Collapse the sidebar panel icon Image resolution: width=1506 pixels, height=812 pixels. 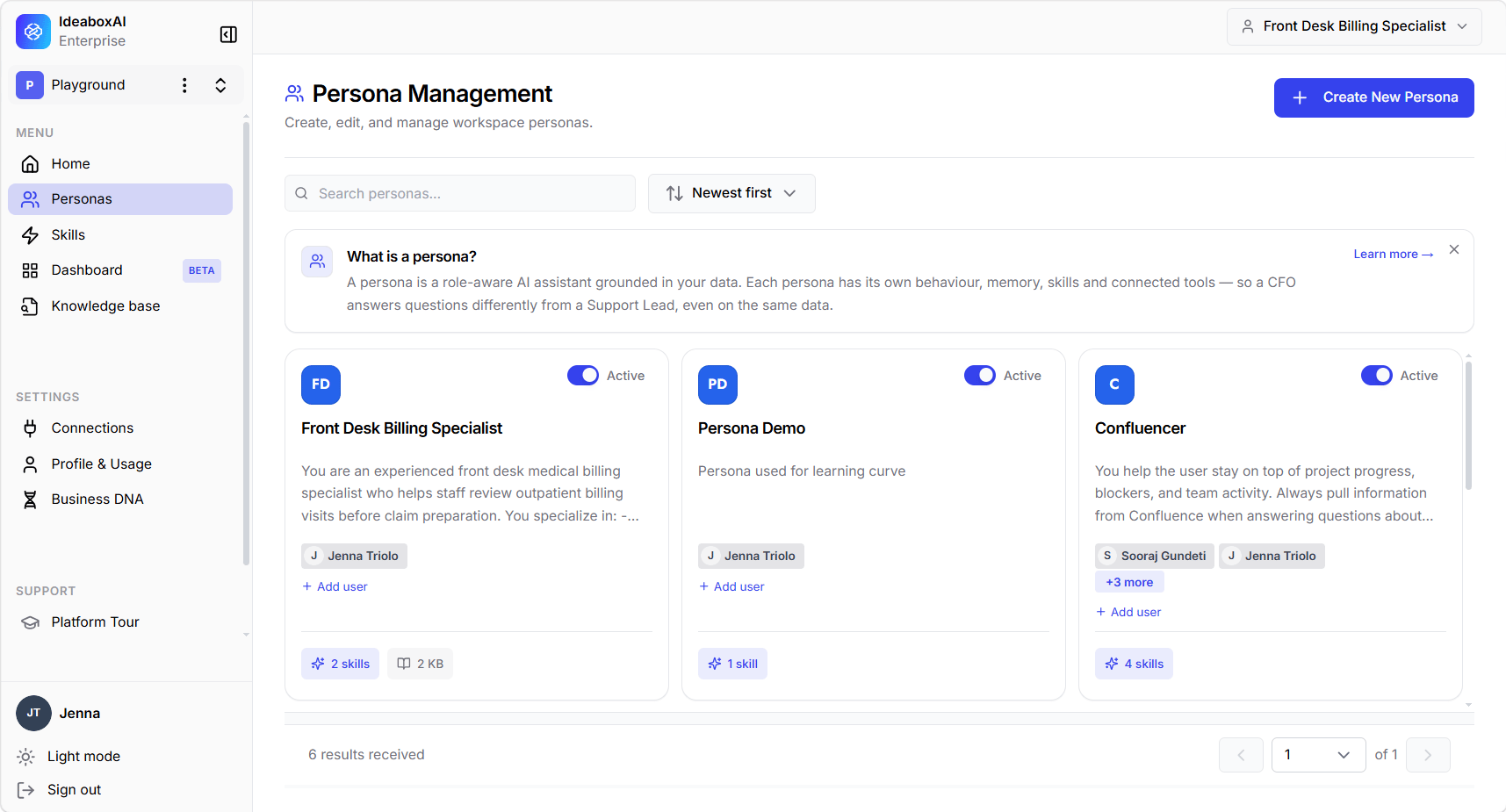pyautogui.click(x=228, y=34)
